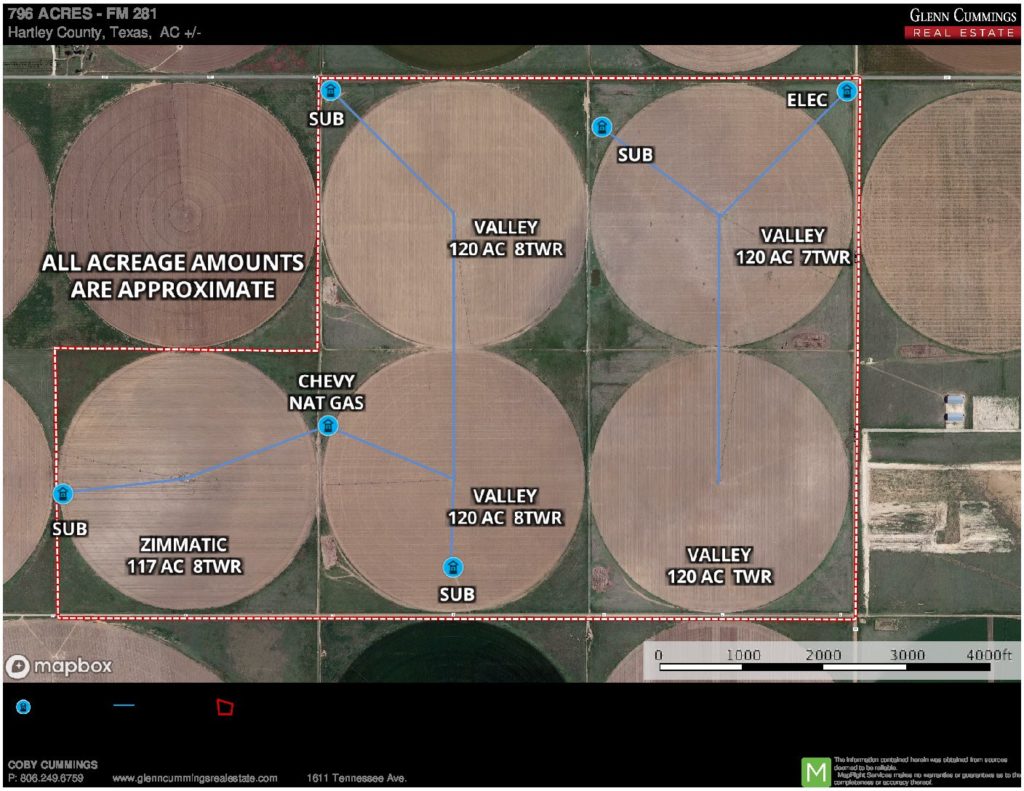Screen dimensions: 1024x791
Task: Select the "1611 Tennessee Ave." address text
Action: pos(357,778)
